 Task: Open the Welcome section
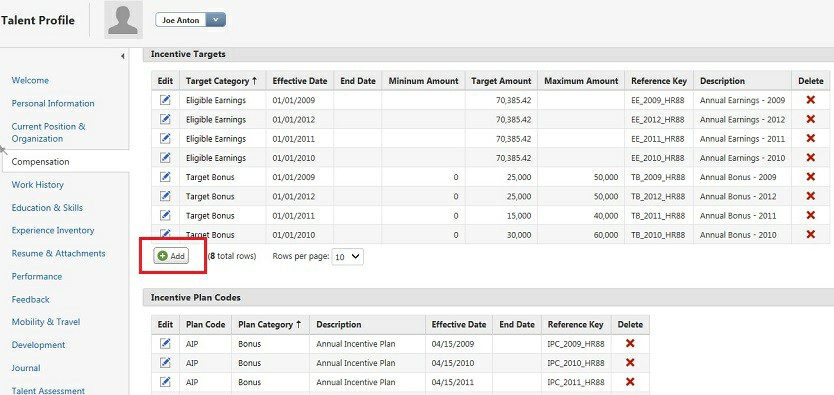click(30, 80)
